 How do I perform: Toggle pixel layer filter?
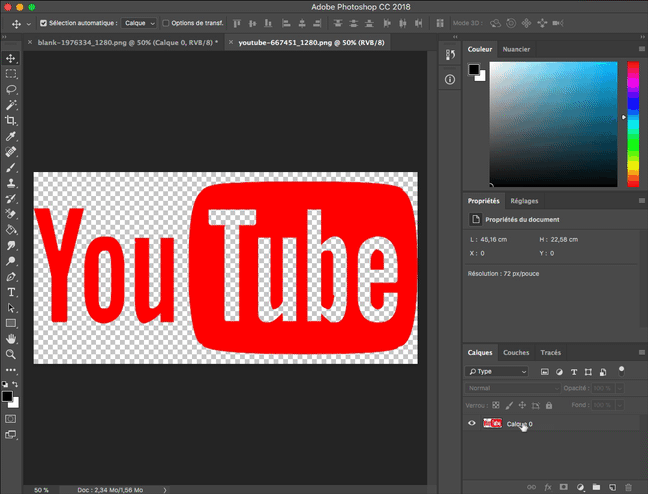coord(545,372)
